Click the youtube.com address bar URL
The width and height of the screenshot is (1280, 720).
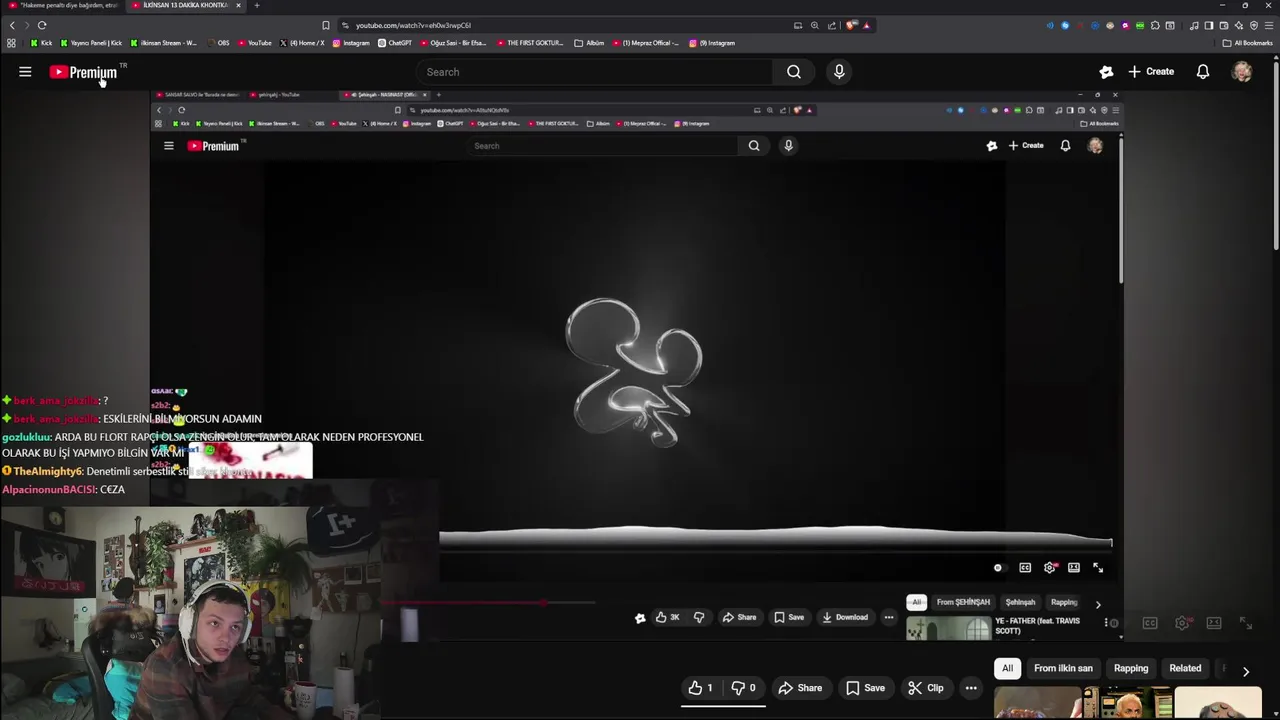(x=413, y=25)
